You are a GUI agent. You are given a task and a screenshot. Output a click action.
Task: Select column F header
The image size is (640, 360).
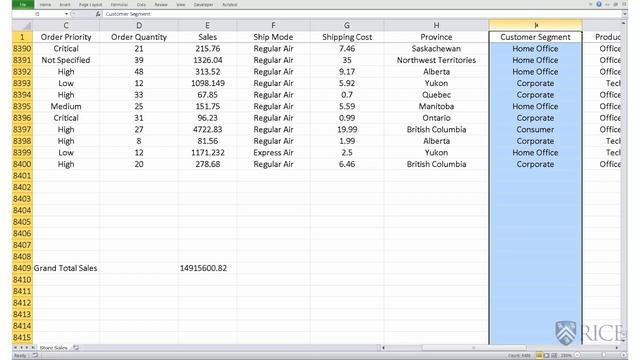point(273,25)
